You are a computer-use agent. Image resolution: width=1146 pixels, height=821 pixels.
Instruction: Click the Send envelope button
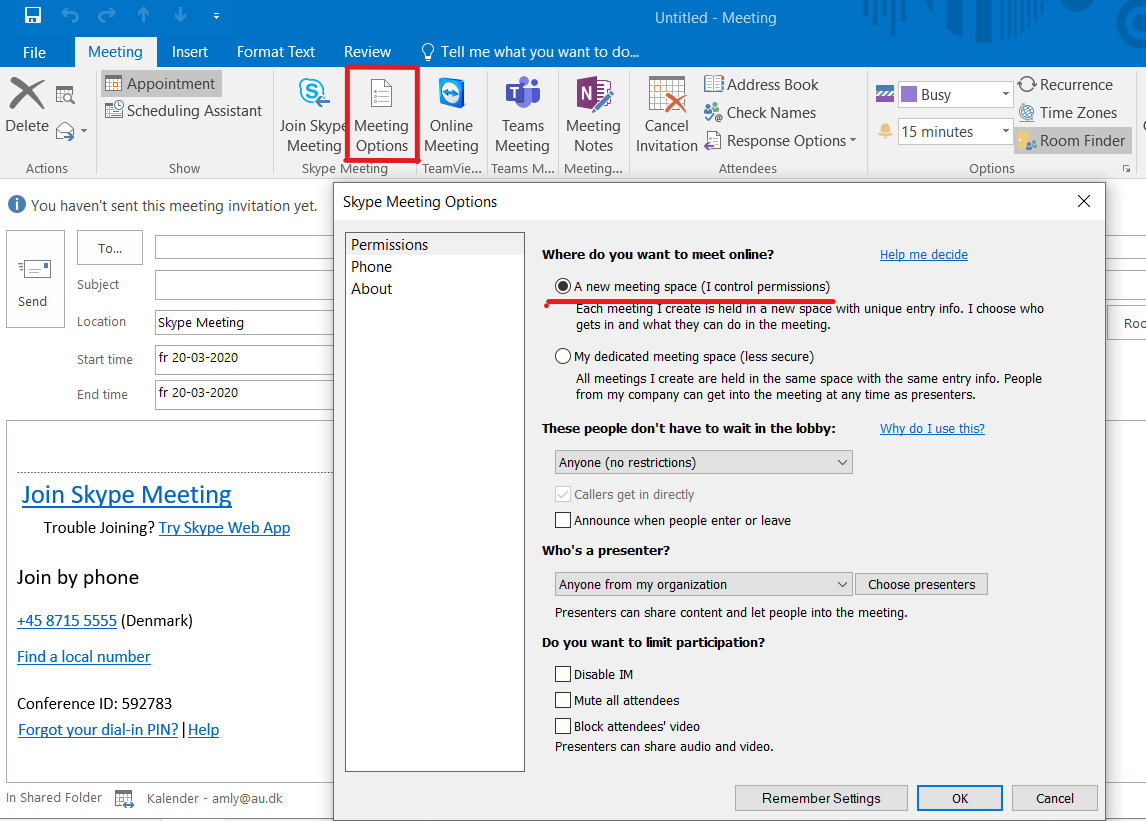click(x=35, y=279)
